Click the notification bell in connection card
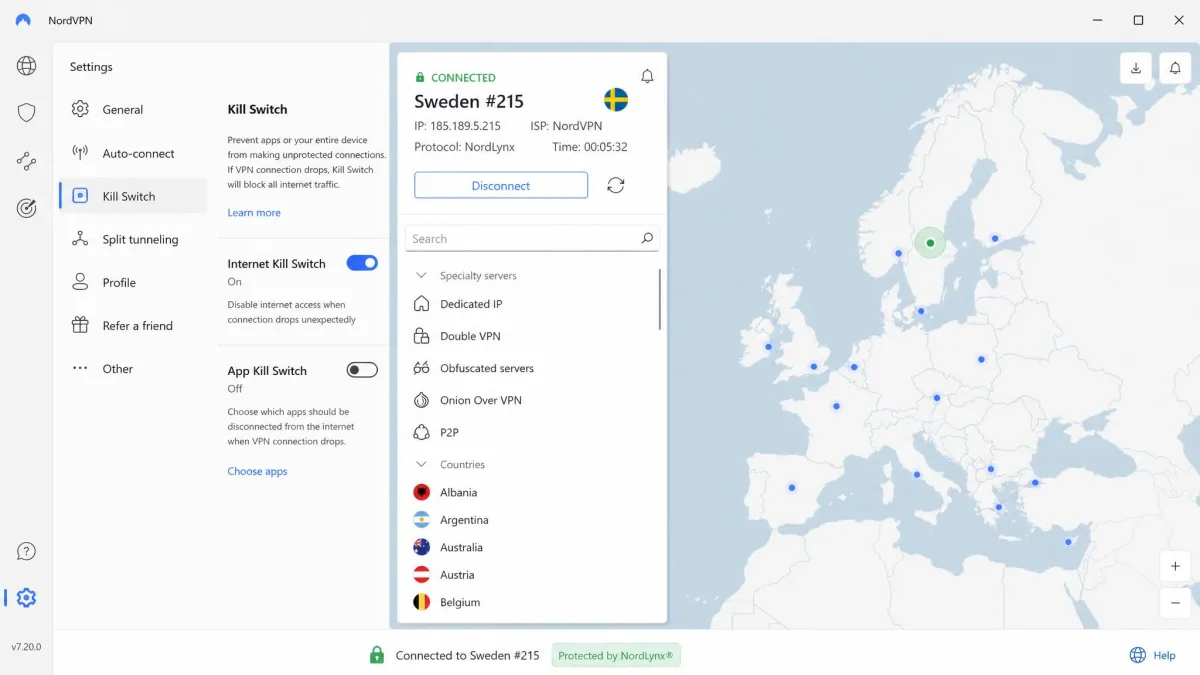The height and width of the screenshot is (675, 1200). point(647,76)
